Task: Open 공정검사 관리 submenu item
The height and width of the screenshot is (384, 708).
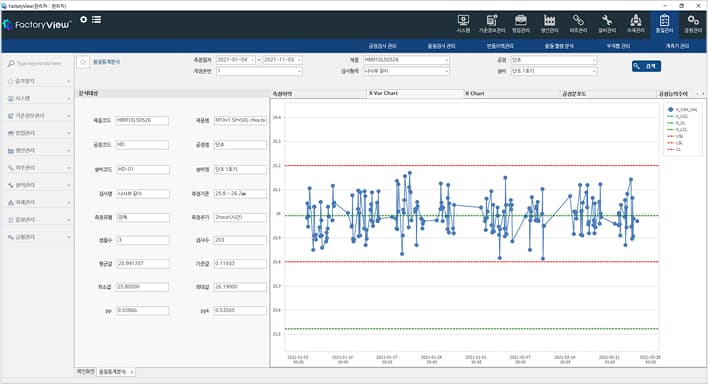Action: [x=382, y=46]
